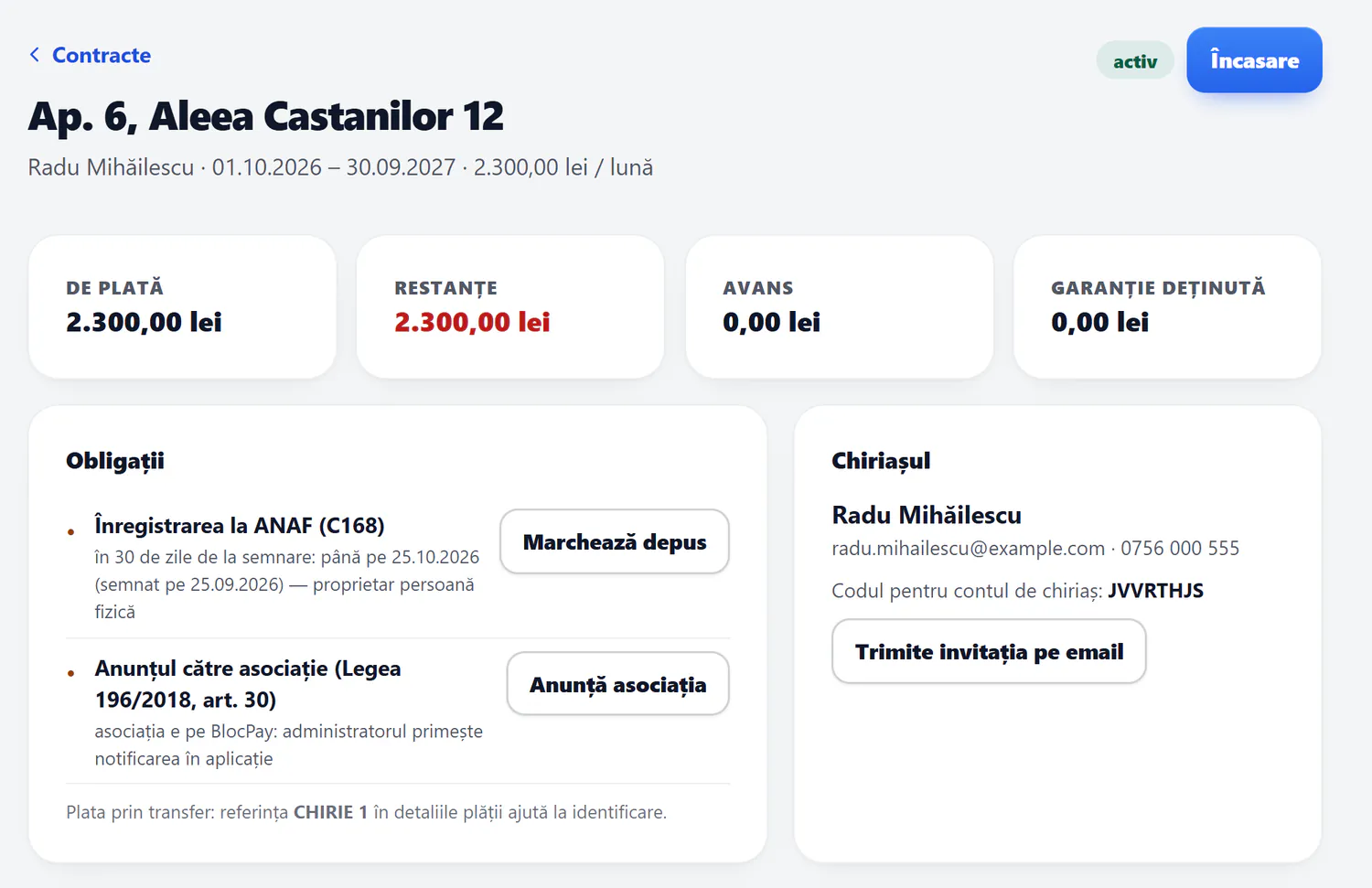Select the Restanțe 2.300,00 lei amount
1372x888 pixels.
(x=472, y=322)
